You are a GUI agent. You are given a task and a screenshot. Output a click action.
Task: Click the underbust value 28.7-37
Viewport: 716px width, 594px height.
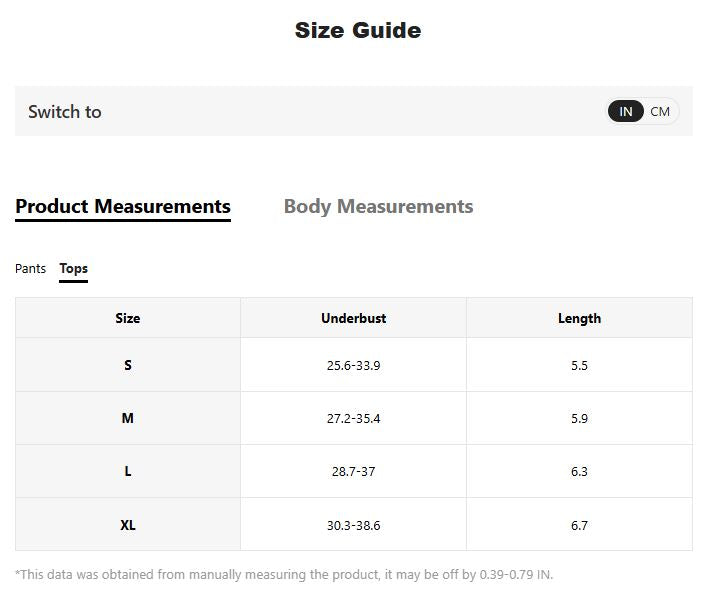(x=353, y=472)
